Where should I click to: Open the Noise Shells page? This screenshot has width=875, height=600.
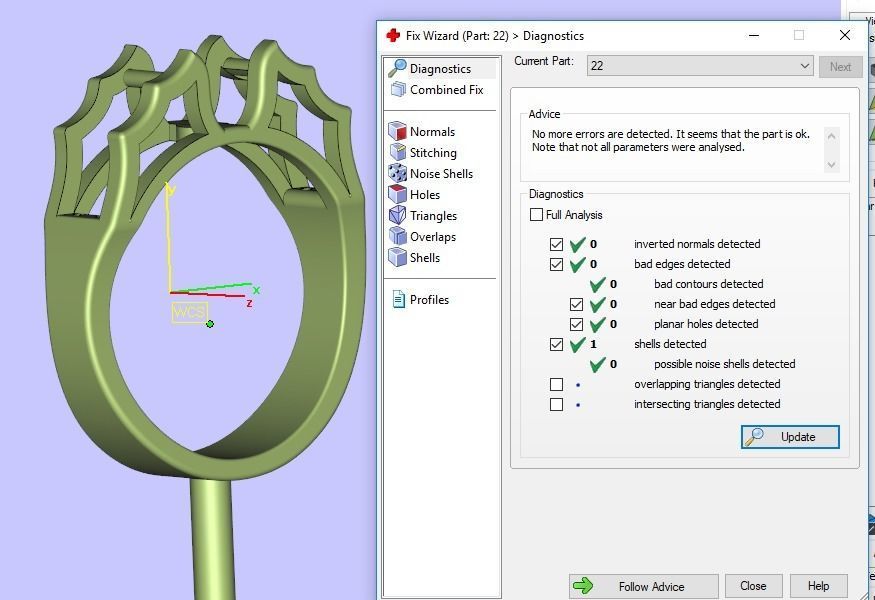tap(431, 174)
